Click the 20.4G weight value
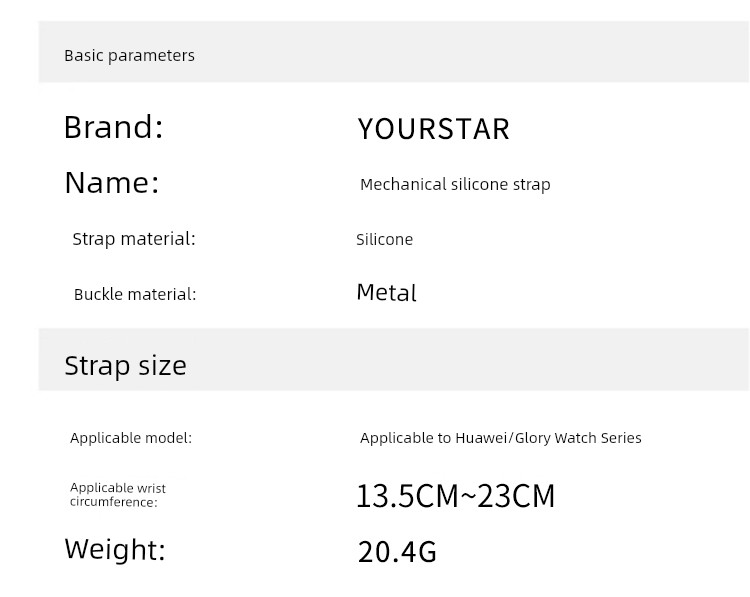This screenshot has height=597, width=750. point(397,552)
